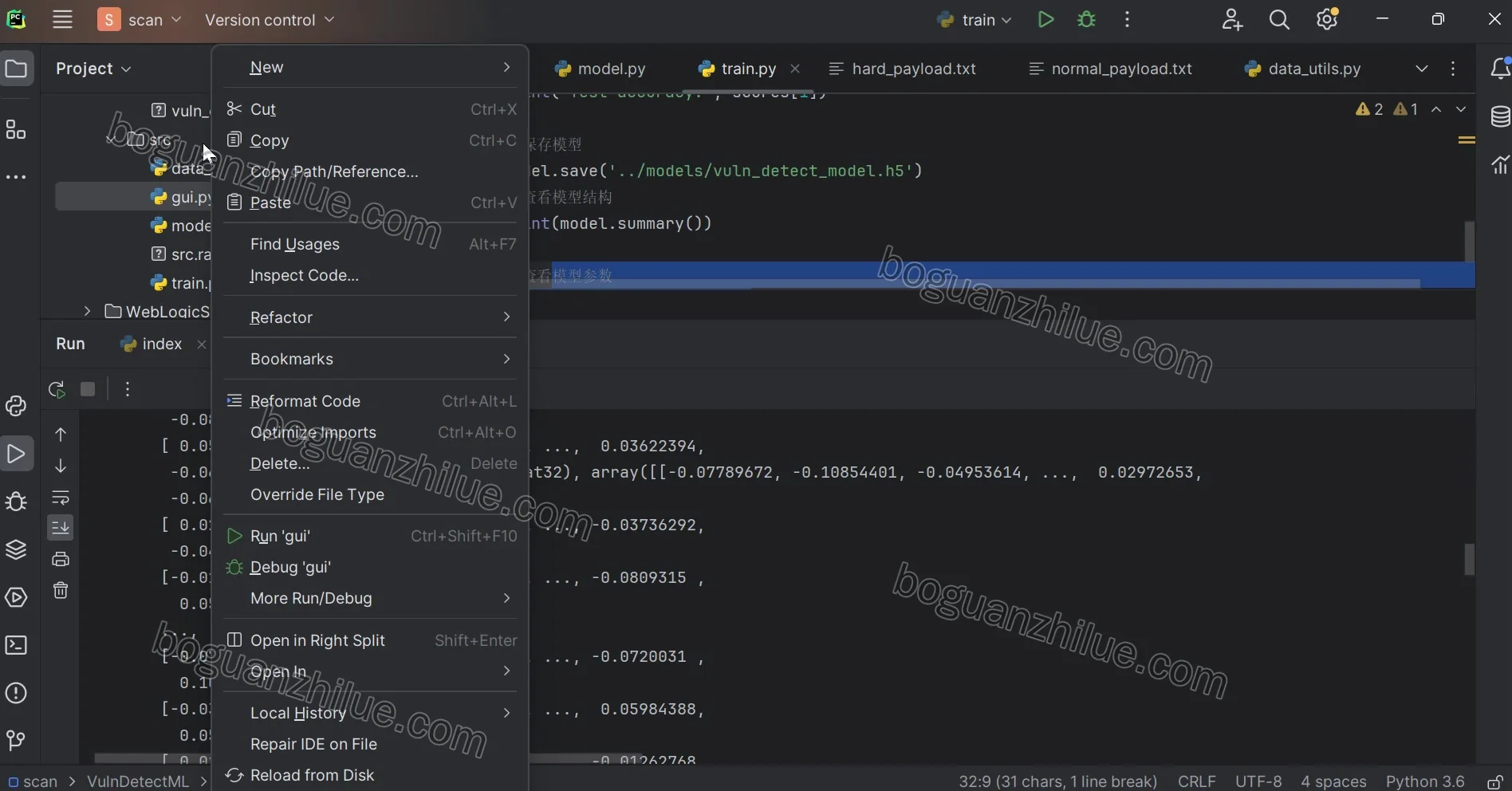This screenshot has height=791, width=1512.
Task: Toggle read-only lock in status bar
Action: 1495,781
